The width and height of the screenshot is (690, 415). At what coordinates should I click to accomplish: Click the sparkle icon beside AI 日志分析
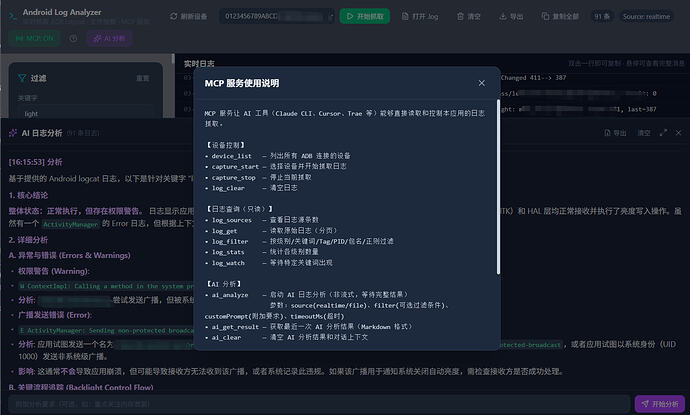[13, 133]
